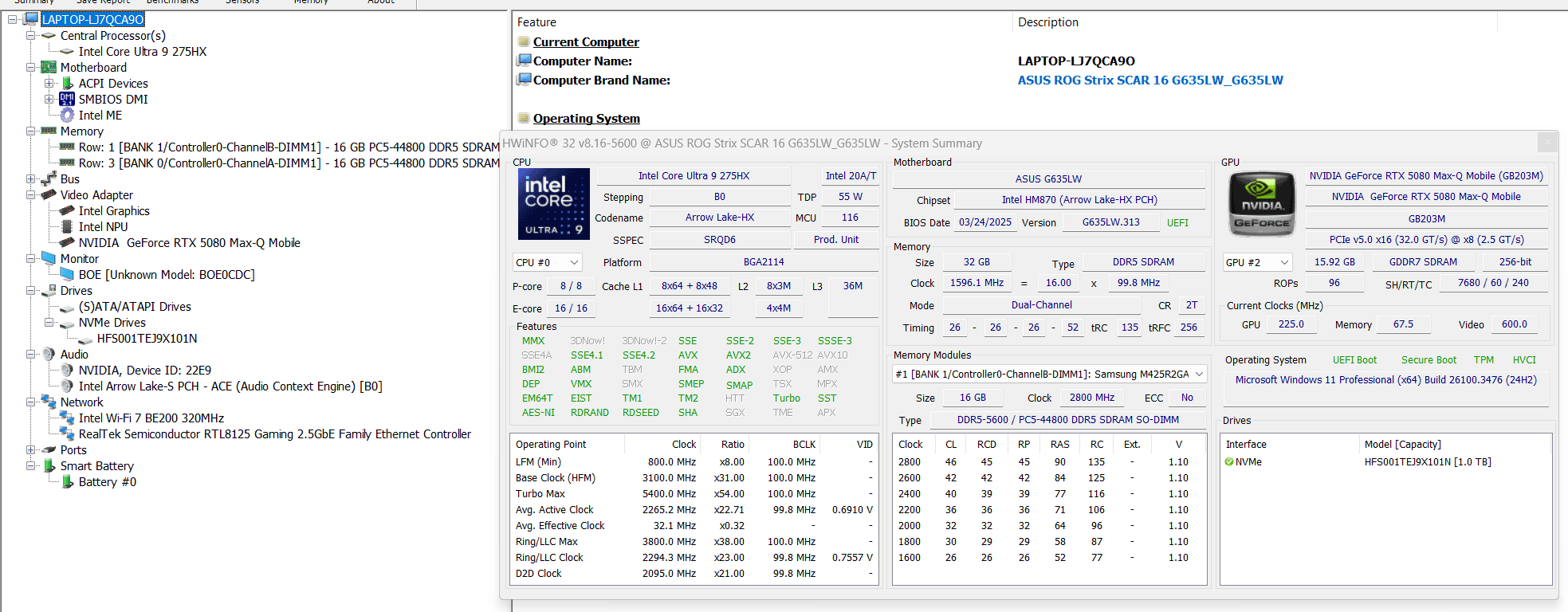
Task: Expand the ACPI Devices node
Action: pos(49,83)
